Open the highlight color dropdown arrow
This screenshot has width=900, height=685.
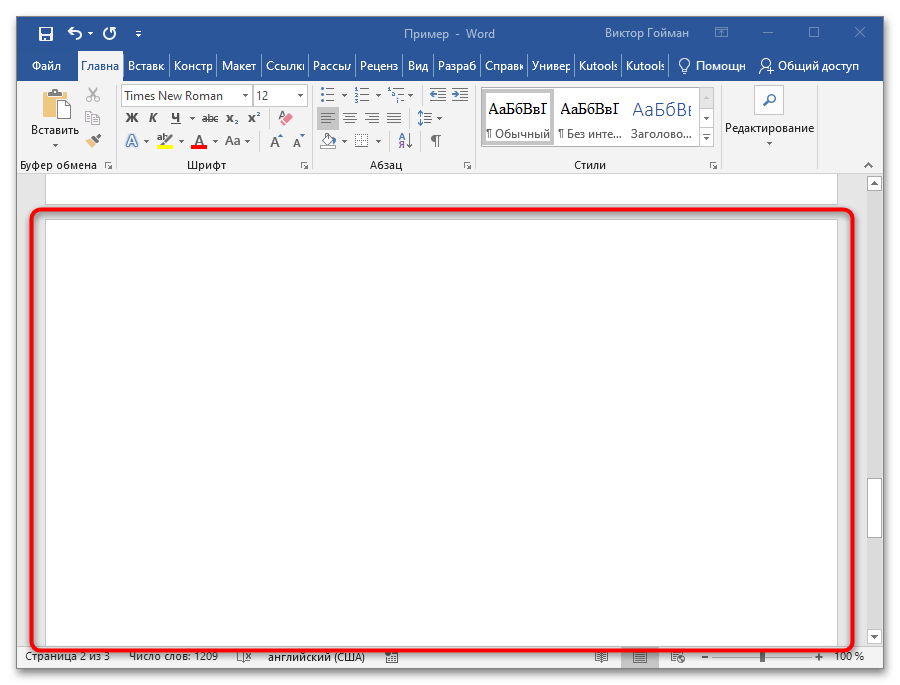pyautogui.click(x=181, y=141)
